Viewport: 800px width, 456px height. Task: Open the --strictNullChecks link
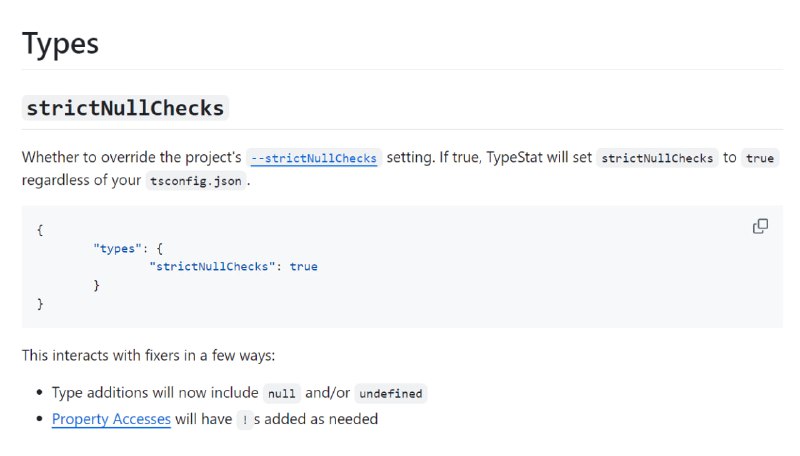click(x=313, y=158)
